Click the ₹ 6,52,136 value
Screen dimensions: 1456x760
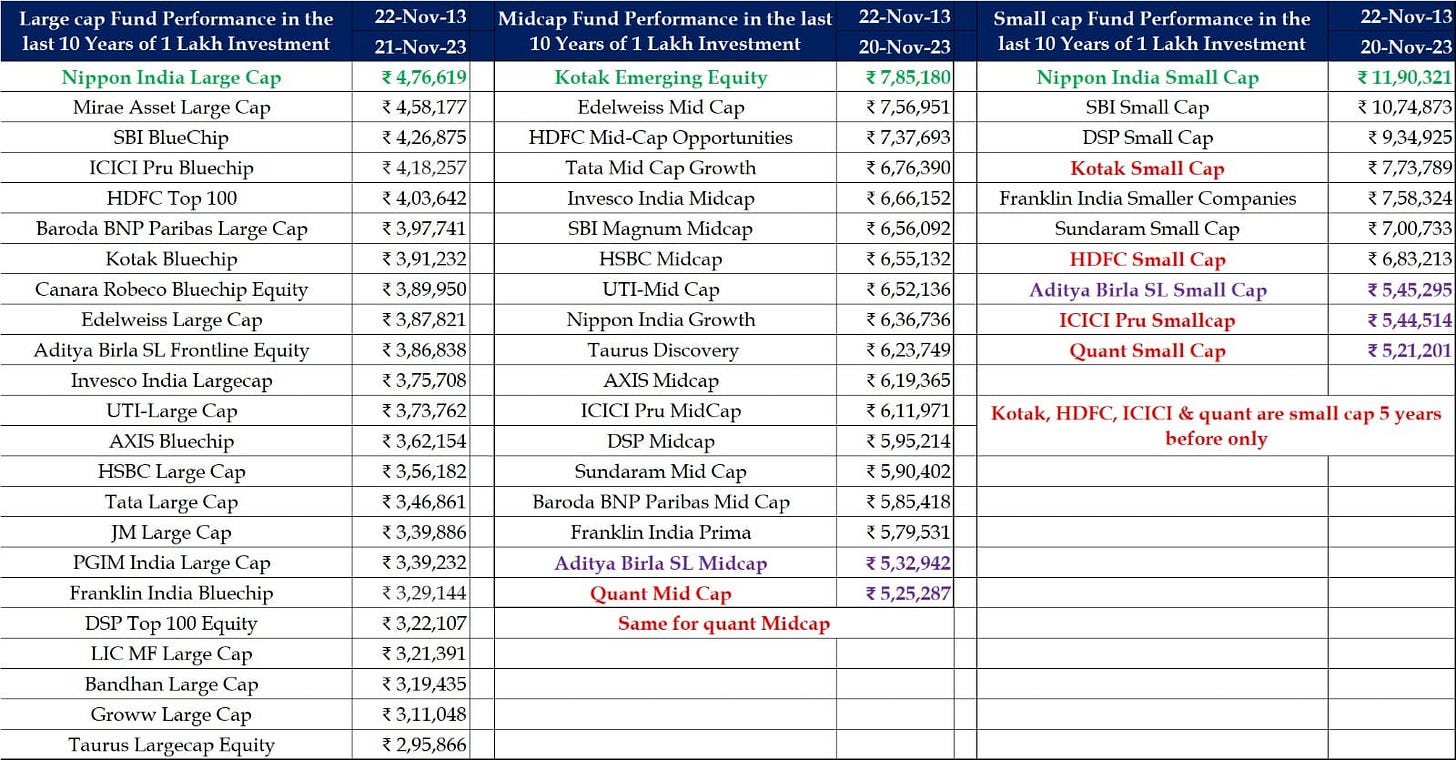click(909, 289)
